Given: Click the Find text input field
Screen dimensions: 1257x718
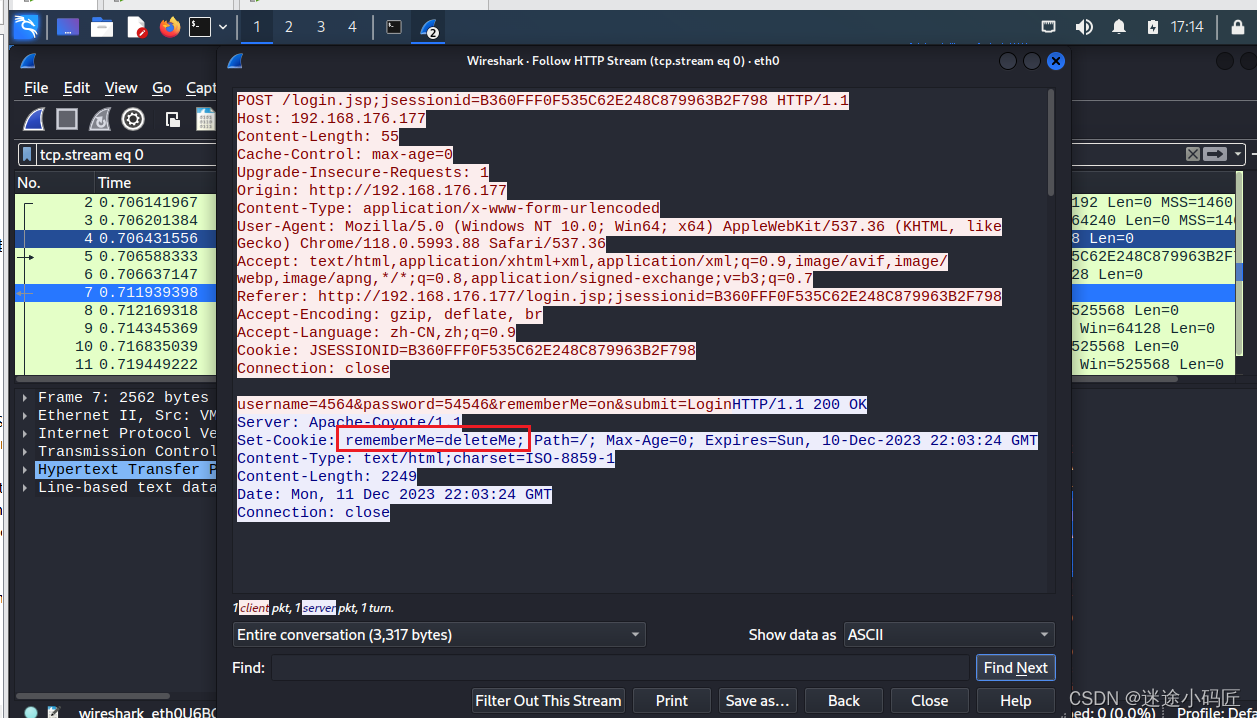Looking at the screenshot, I should pyautogui.click(x=620, y=668).
